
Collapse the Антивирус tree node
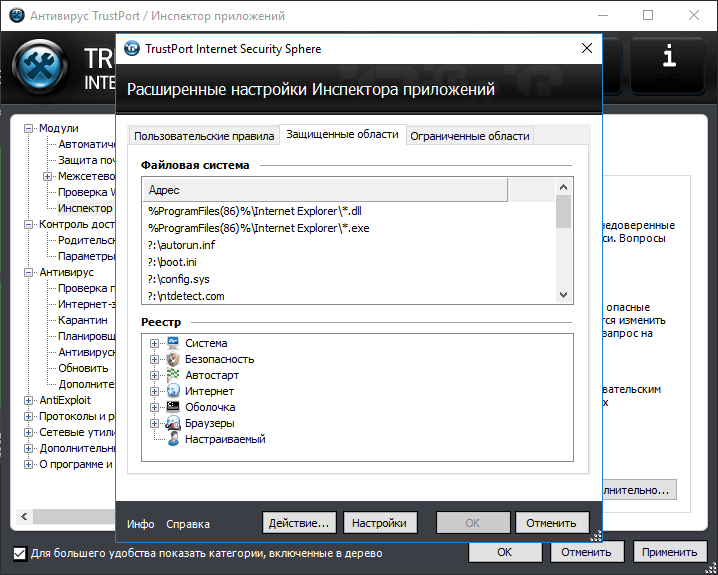pyautogui.click(x=28, y=272)
